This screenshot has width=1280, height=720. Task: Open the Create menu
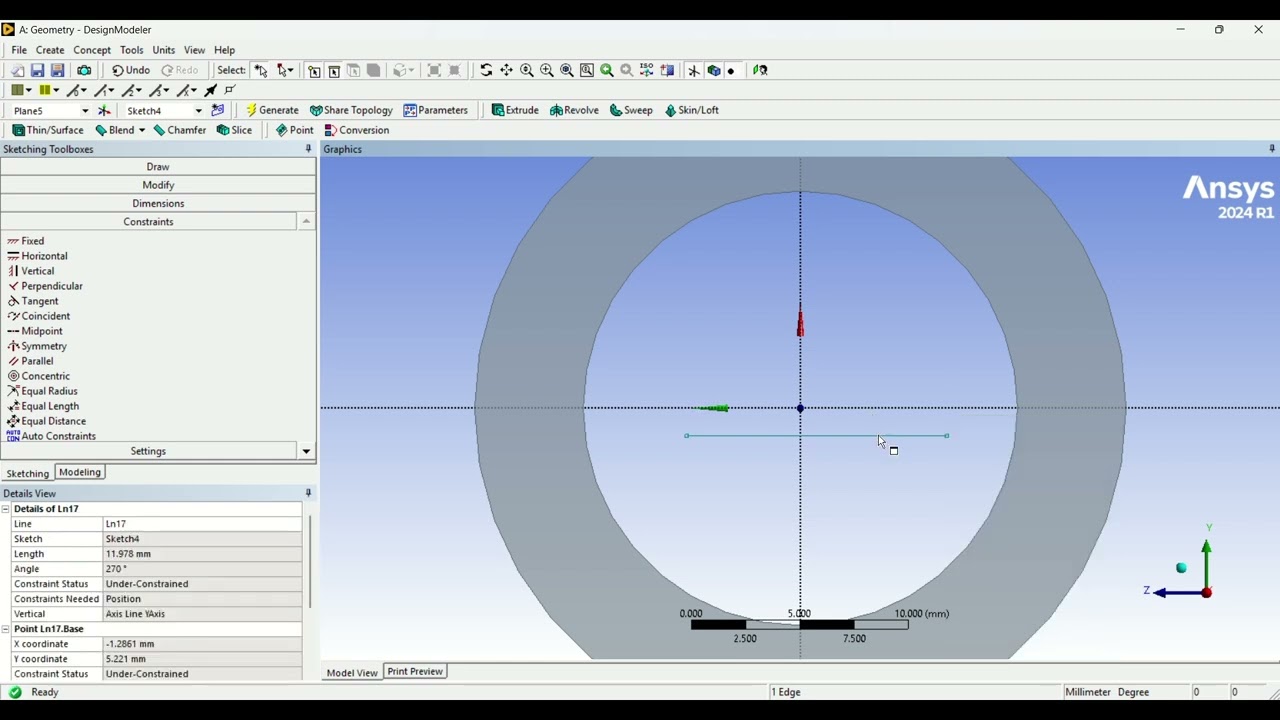[50, 50]
